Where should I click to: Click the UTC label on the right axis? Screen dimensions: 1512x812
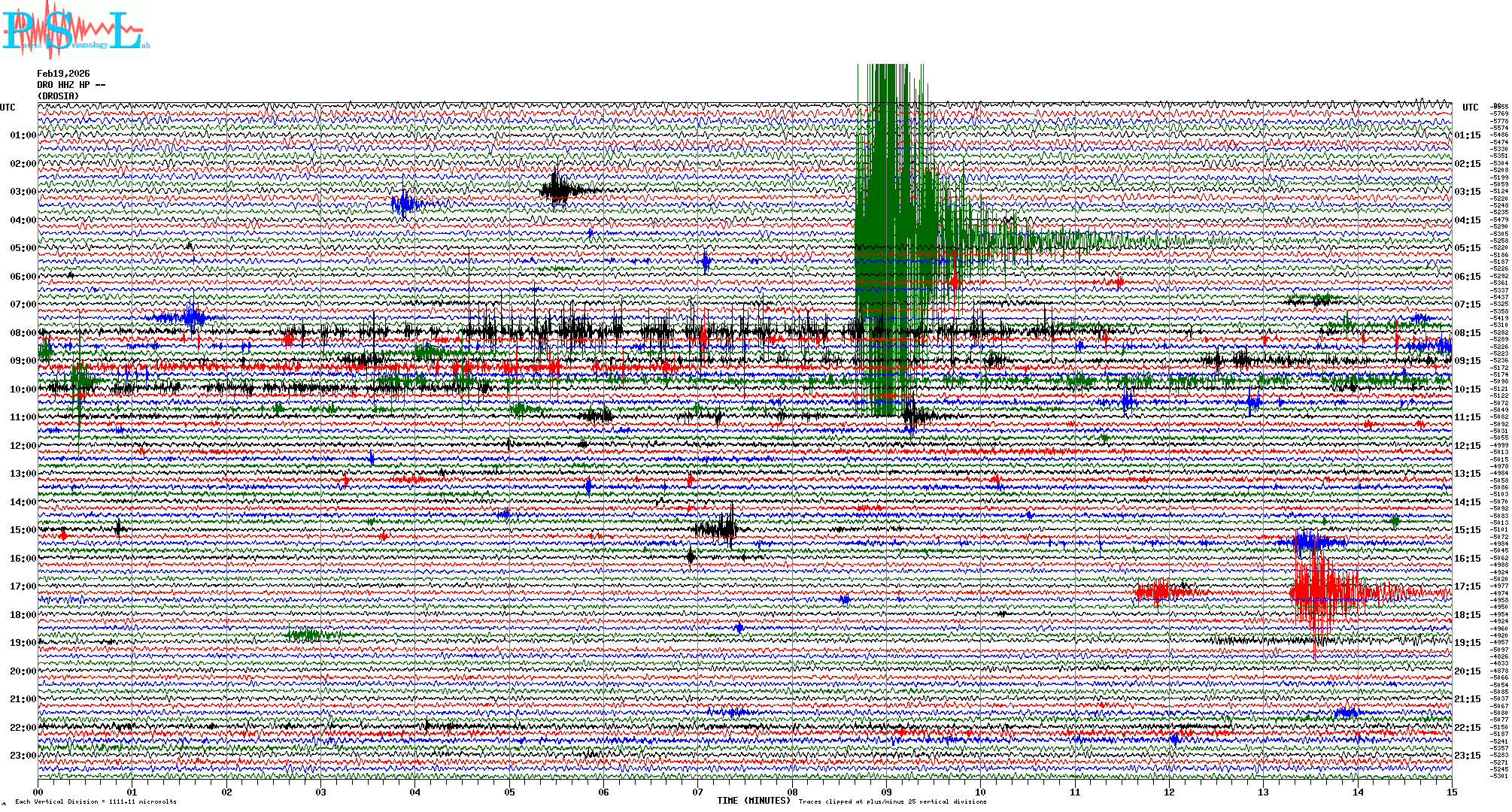[1470, 108]
